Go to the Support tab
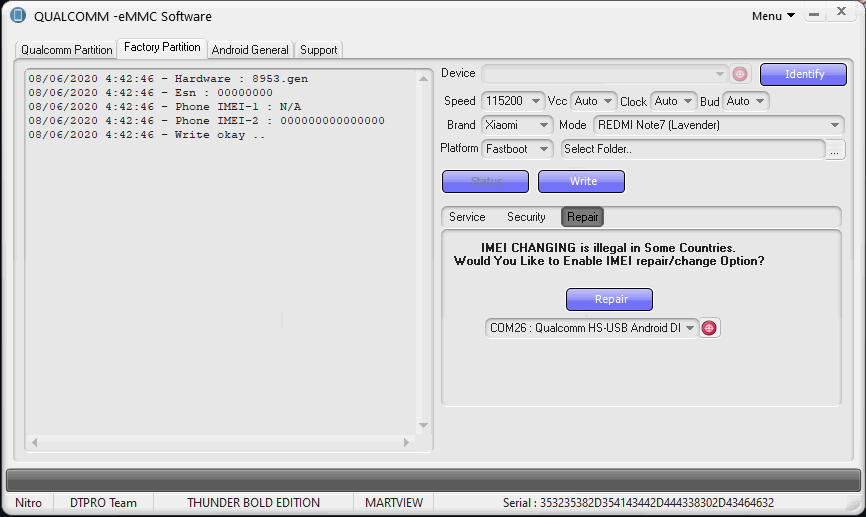The image size is (866, 517). [319, 50]
